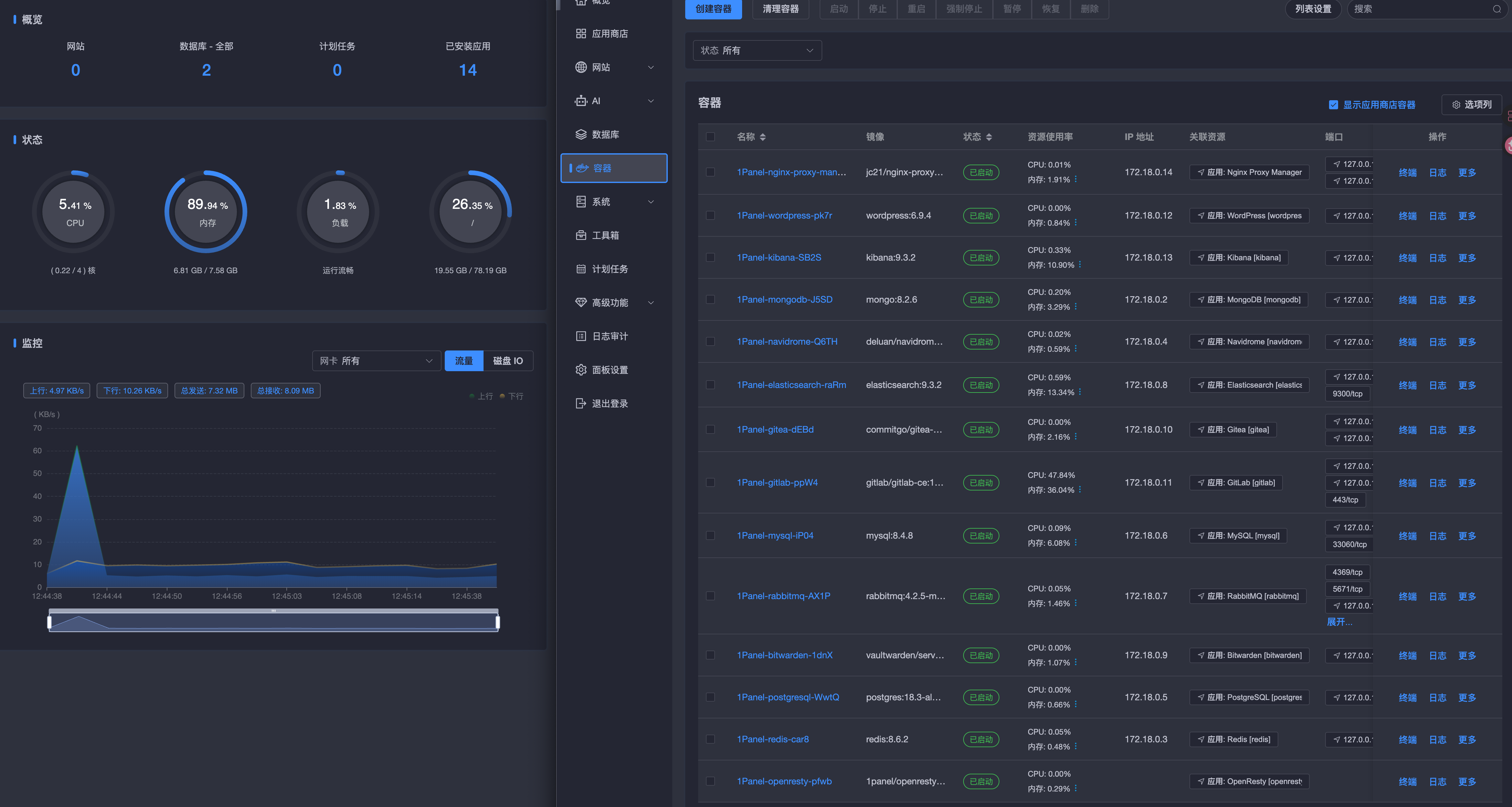Select the 1Panel-gitlab-ppW4 row checkbox
This screenshot has height=807, width=1512.
pyautogui.click(x=710, y=483)
